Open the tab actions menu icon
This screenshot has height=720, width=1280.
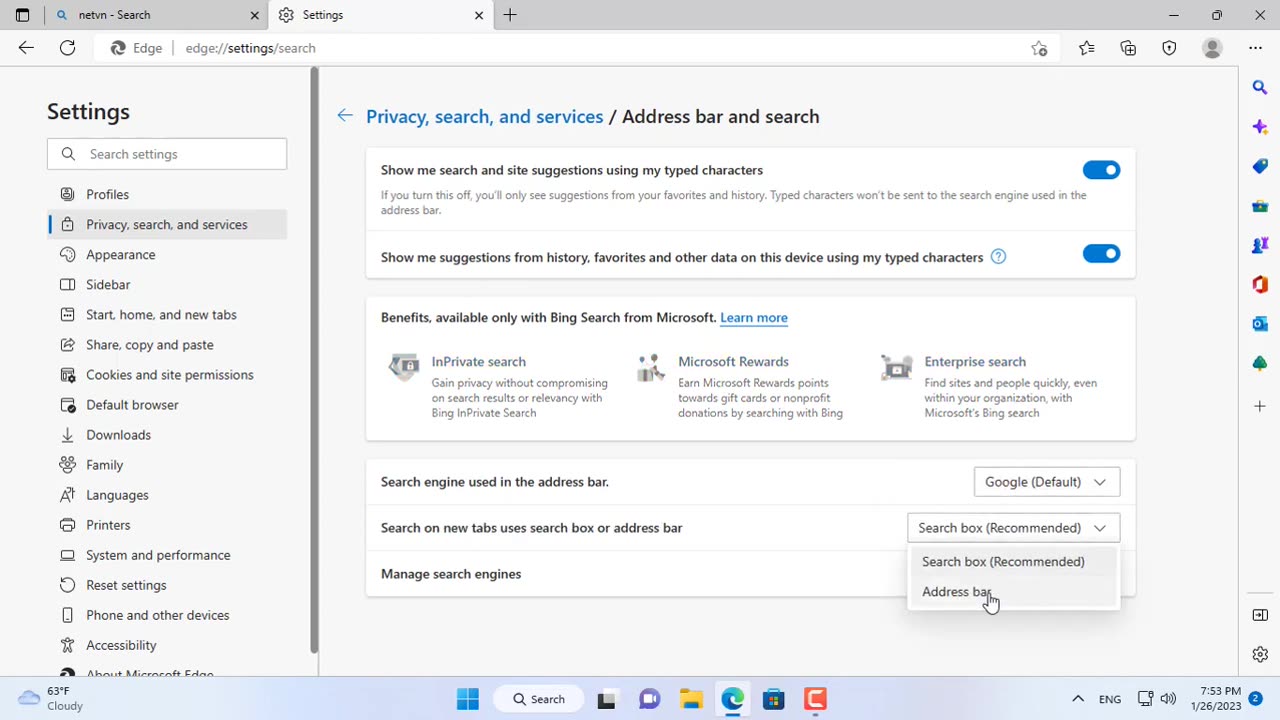click(22, 15)
